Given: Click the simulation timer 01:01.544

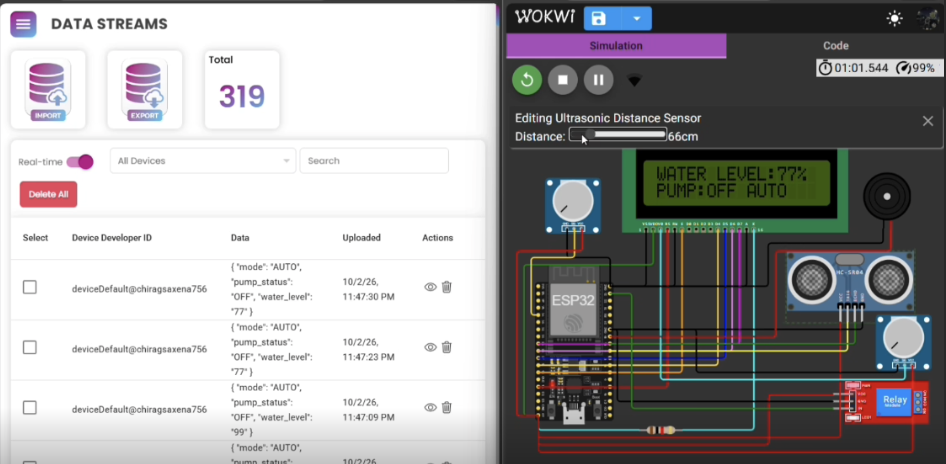Looking at the screenshot, I should pos(854,68).
